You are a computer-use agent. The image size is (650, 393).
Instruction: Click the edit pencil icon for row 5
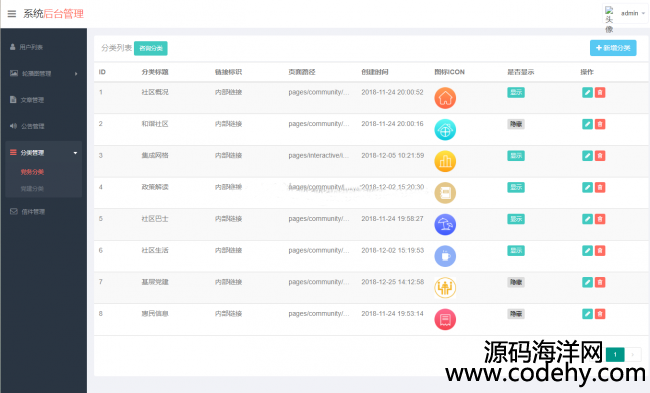[x=587, y=219]
